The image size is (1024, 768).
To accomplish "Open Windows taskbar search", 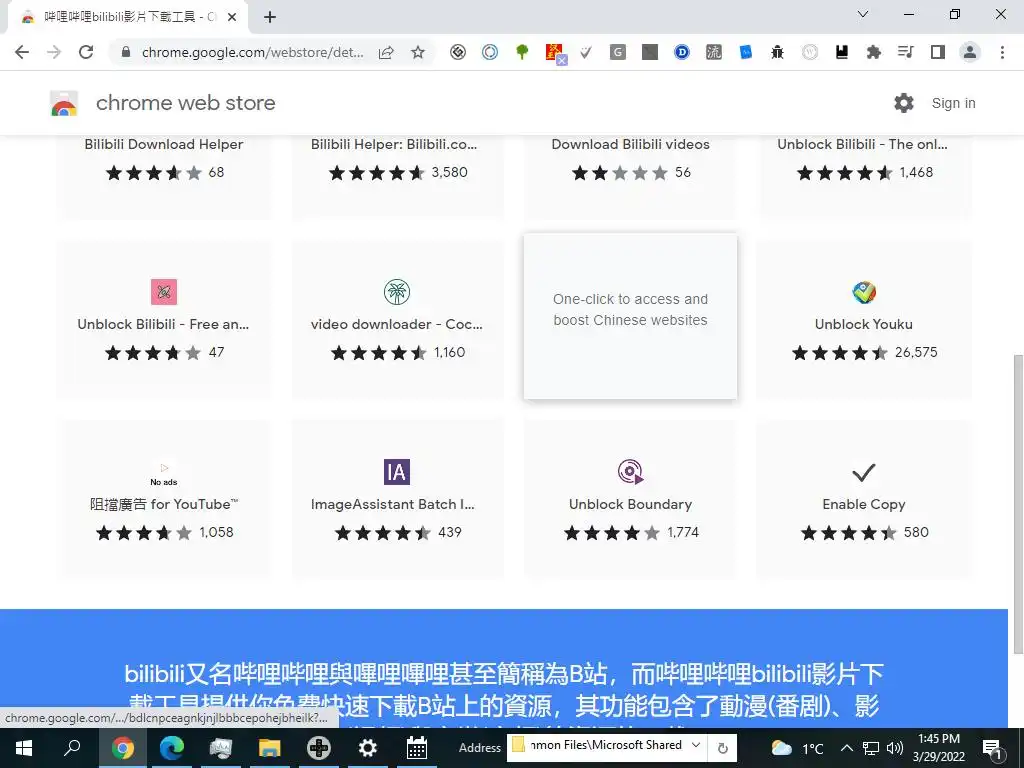I will [x=72, y=748].
